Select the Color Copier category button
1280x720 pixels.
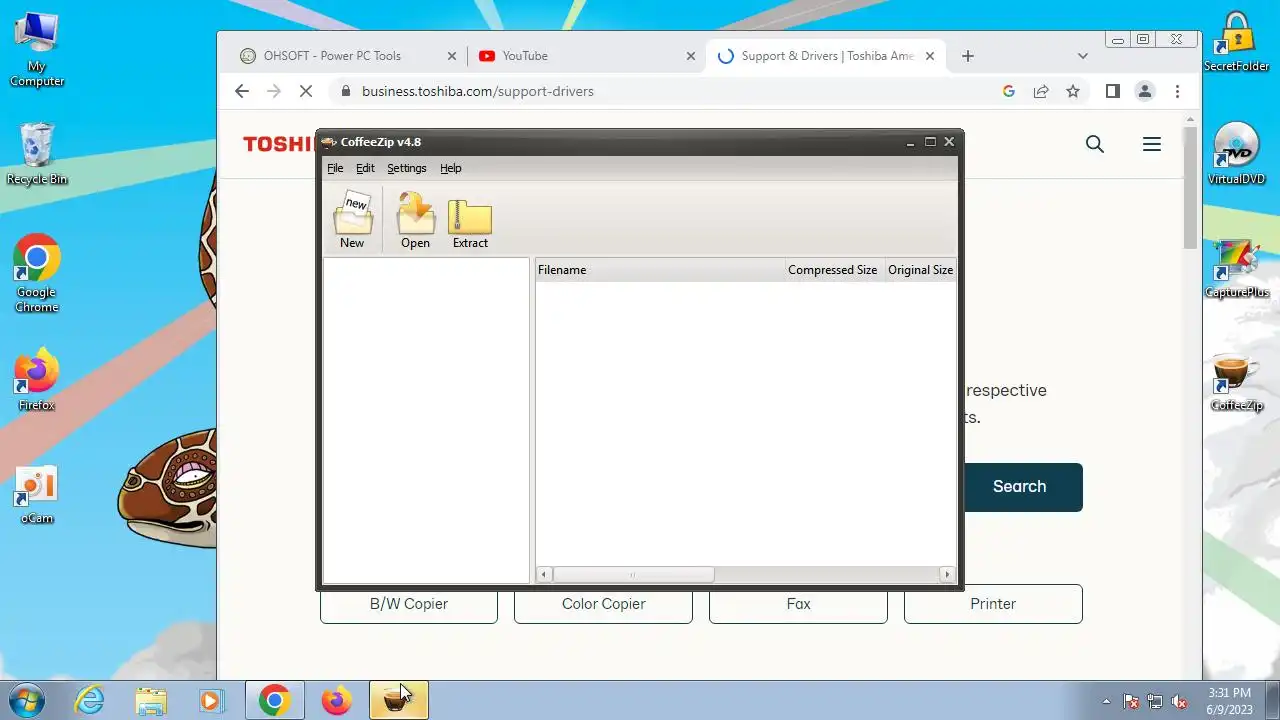[x=603, y=604]
